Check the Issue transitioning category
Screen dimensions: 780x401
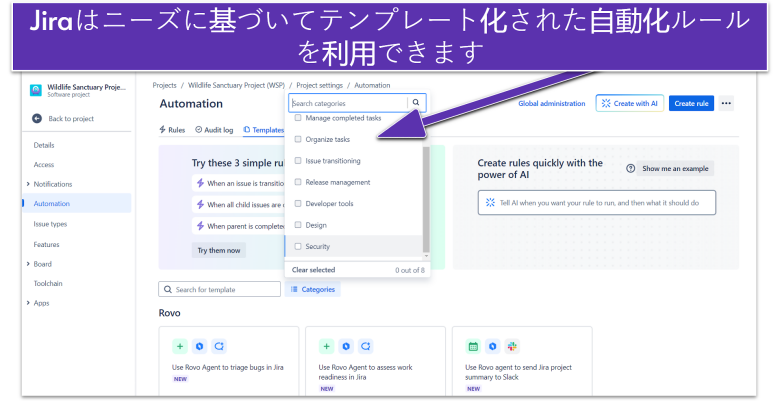(x=298, y=161)
